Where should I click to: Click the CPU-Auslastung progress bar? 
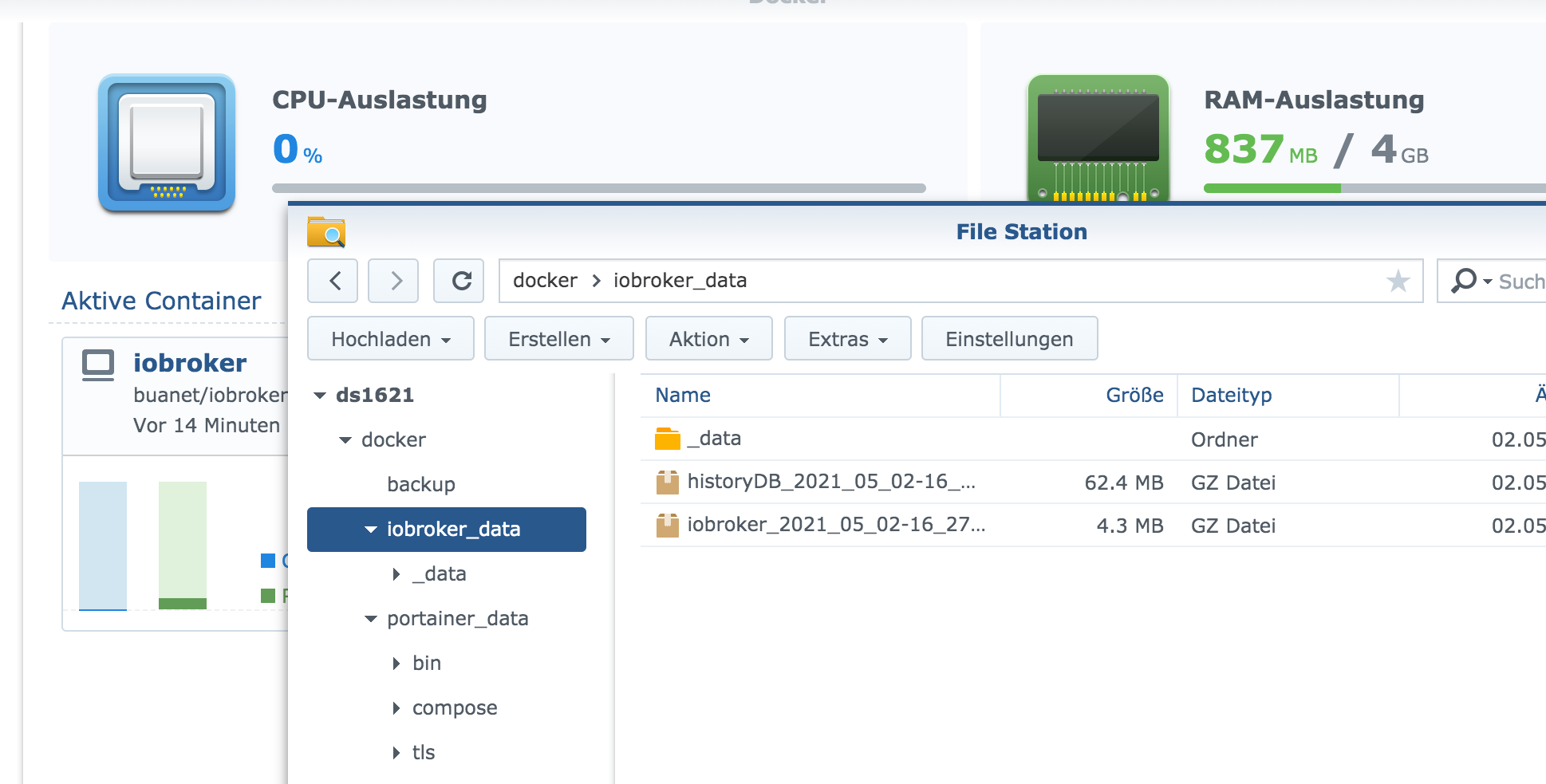coord(599,188)
